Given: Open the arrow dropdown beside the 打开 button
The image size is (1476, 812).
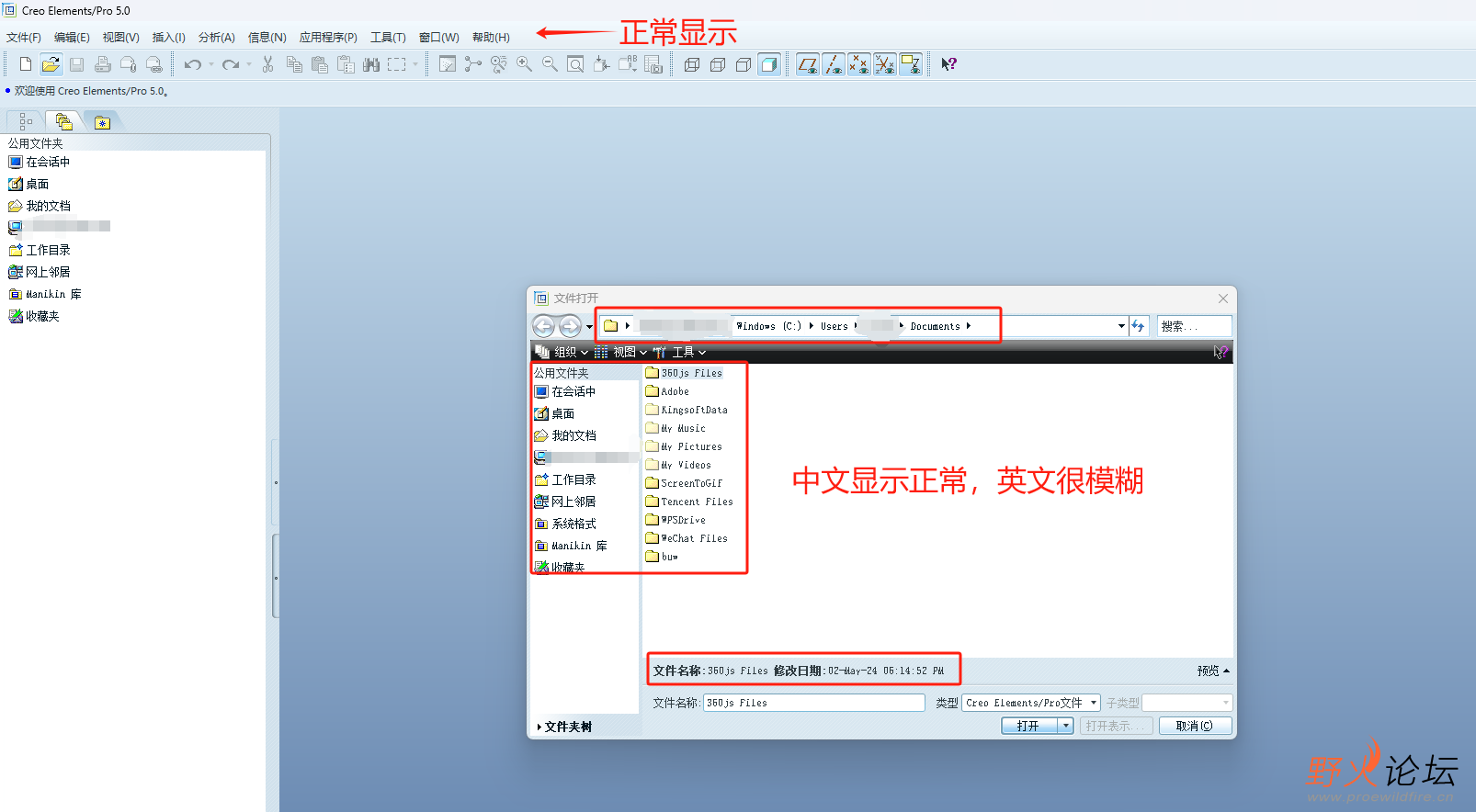Looking at the screenshot, I should tap(1066, 726).
